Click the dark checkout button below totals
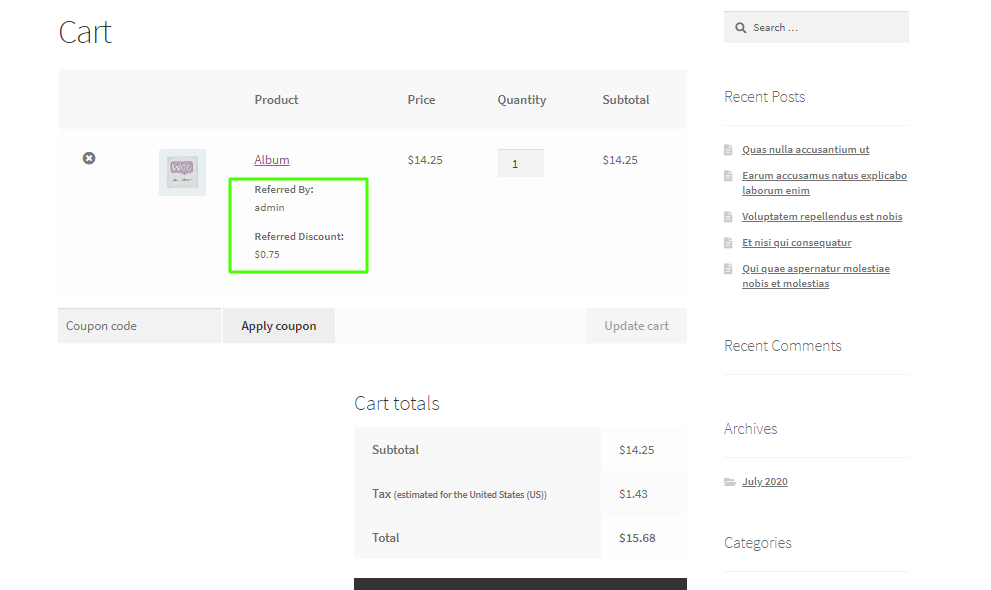This screenshot has width=991, height=590. (520, 583)
